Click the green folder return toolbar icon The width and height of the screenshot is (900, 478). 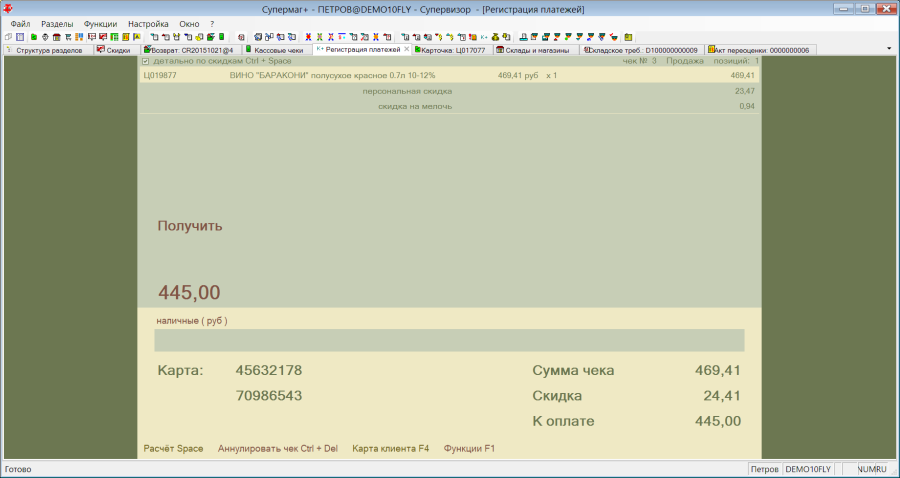[x=210, y=37]
